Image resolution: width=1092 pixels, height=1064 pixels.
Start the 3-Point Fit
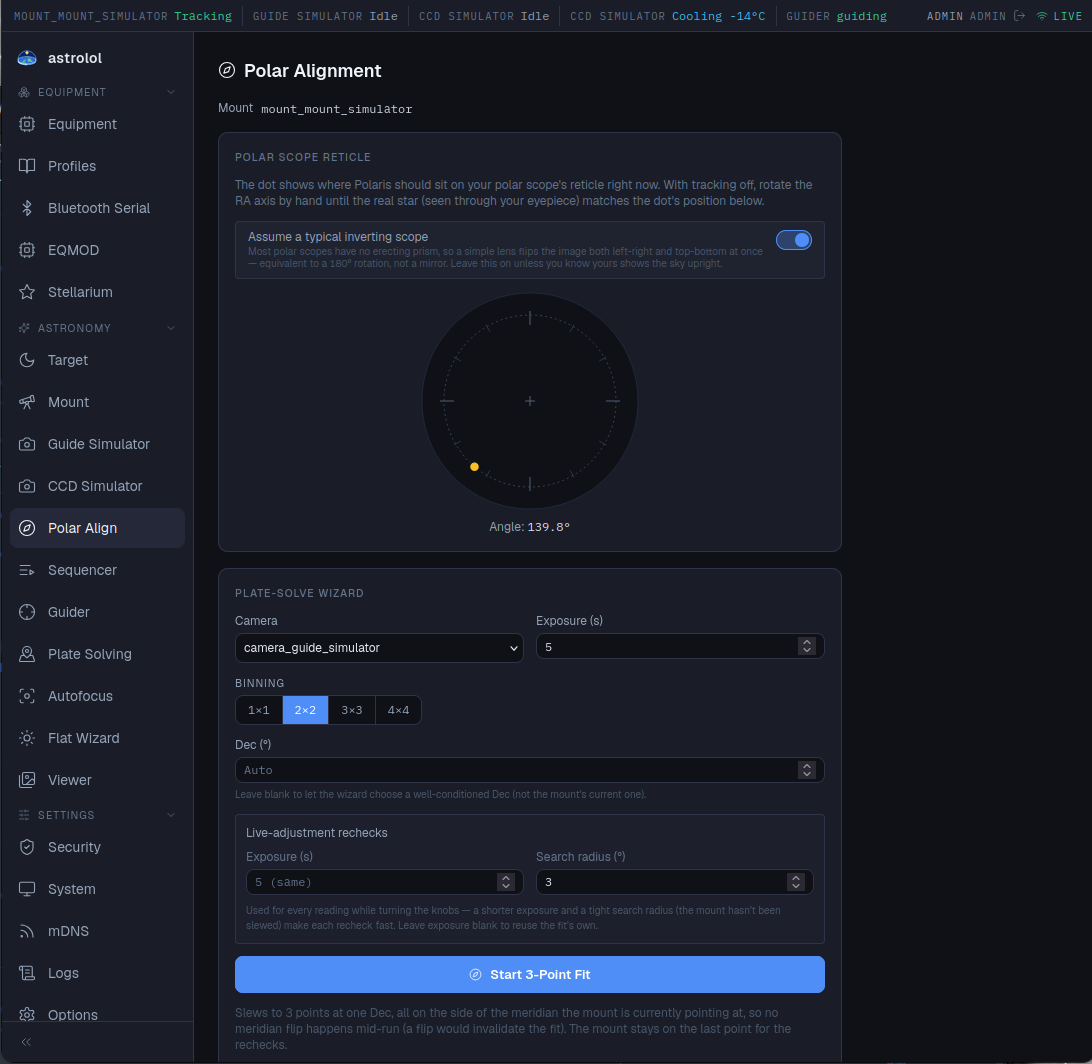click(529, 974)
